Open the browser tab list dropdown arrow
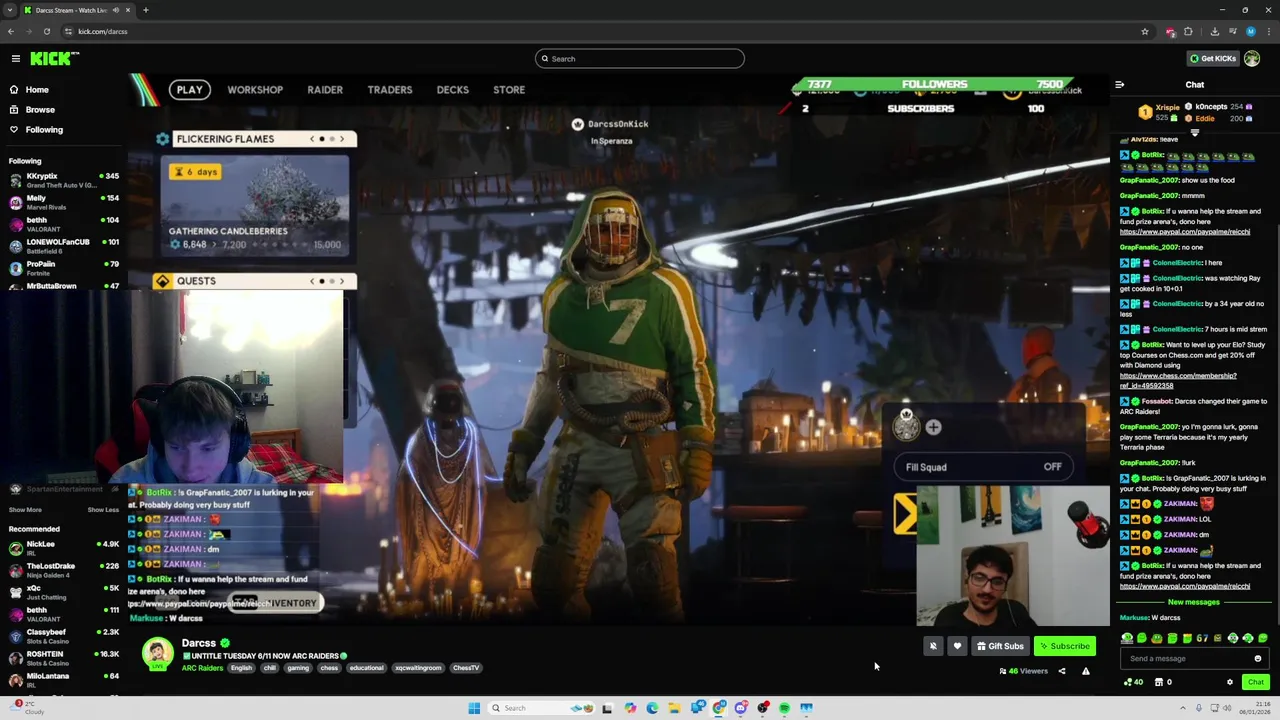Viewport: 1280px width, 720px height. pos(10,10)
